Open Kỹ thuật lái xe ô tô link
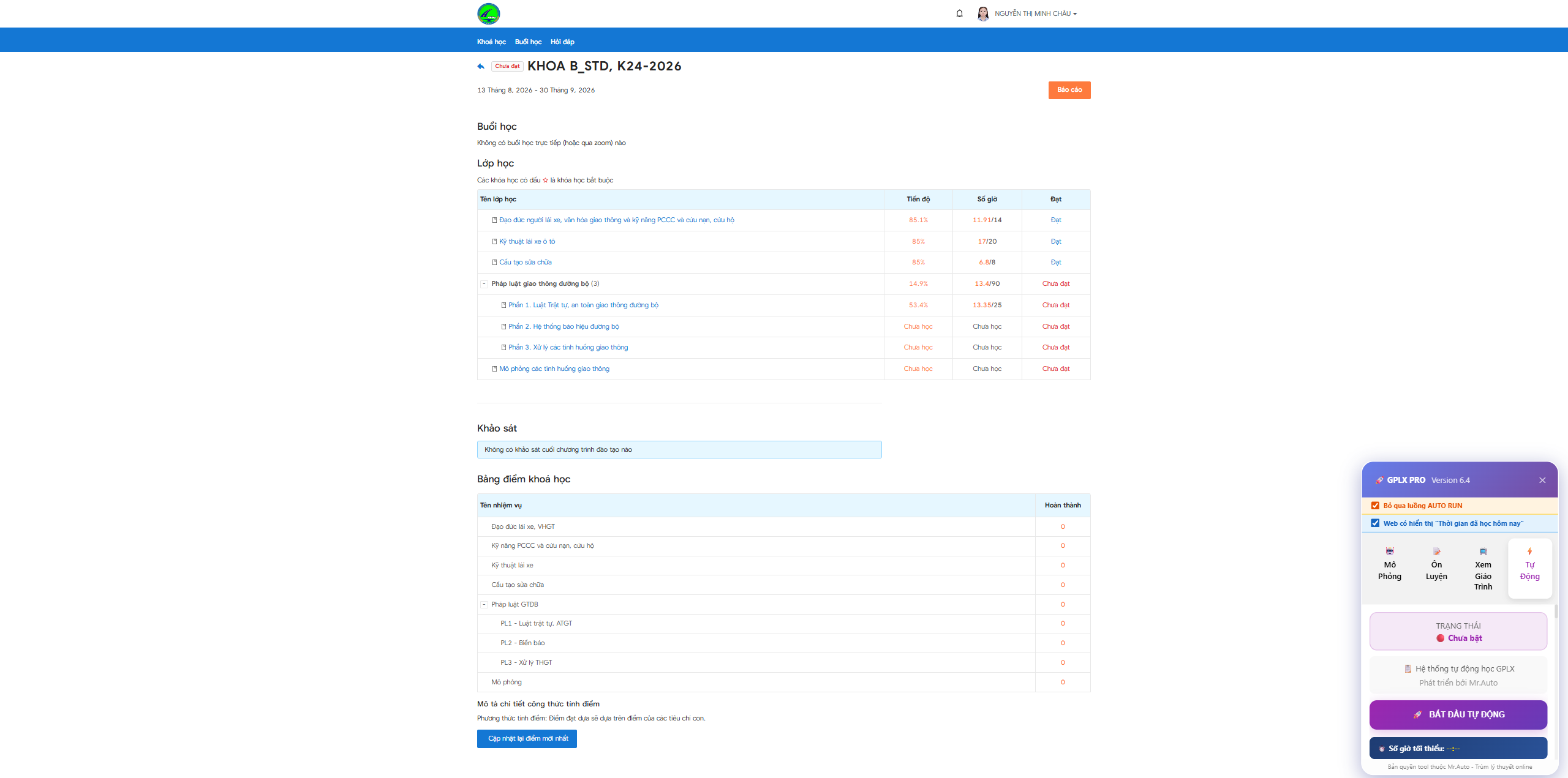Image resolution: width=1568 pixels, height=778 pixels. (x=527, y=241)
